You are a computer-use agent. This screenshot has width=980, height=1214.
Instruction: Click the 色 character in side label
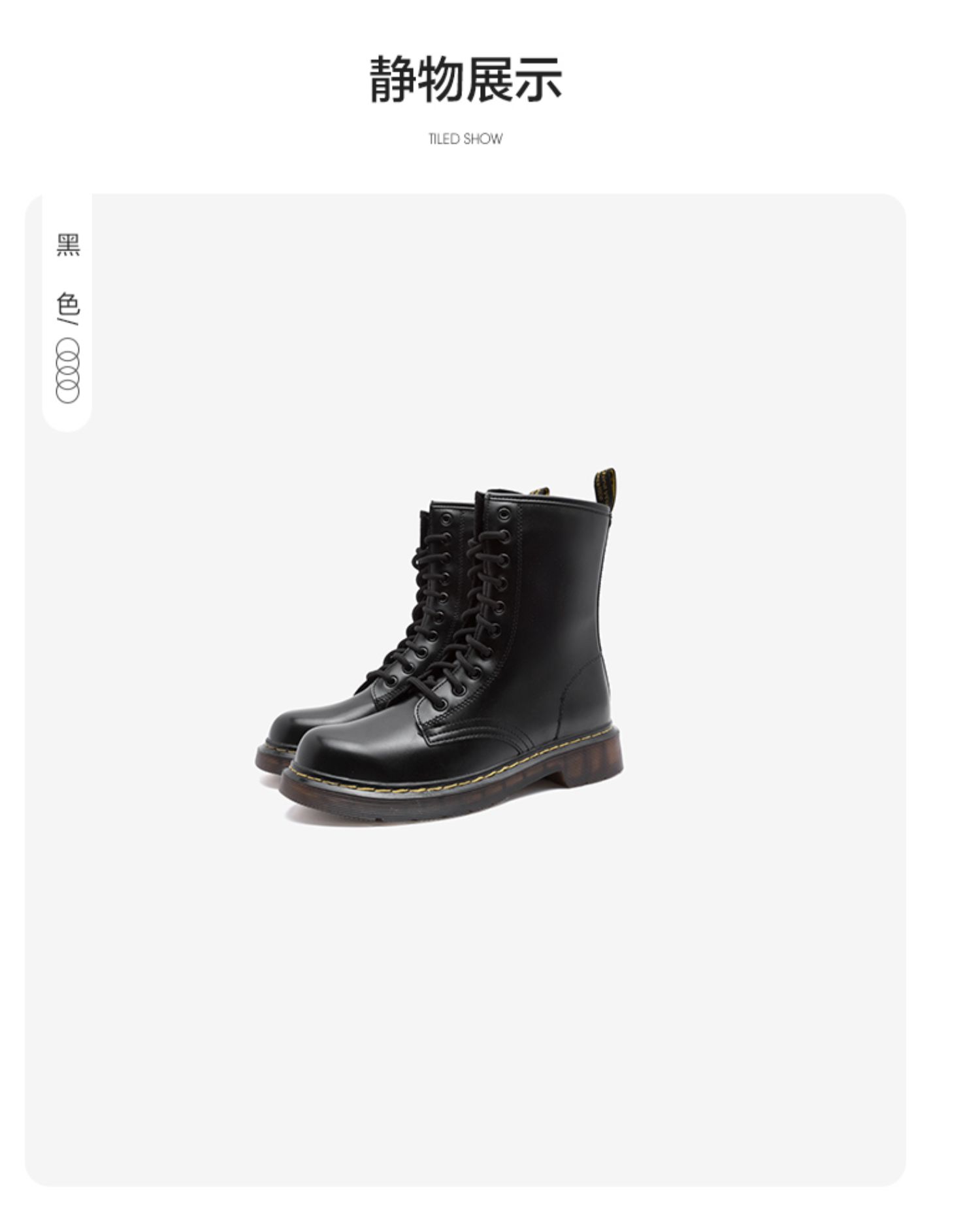click(67, 304)
